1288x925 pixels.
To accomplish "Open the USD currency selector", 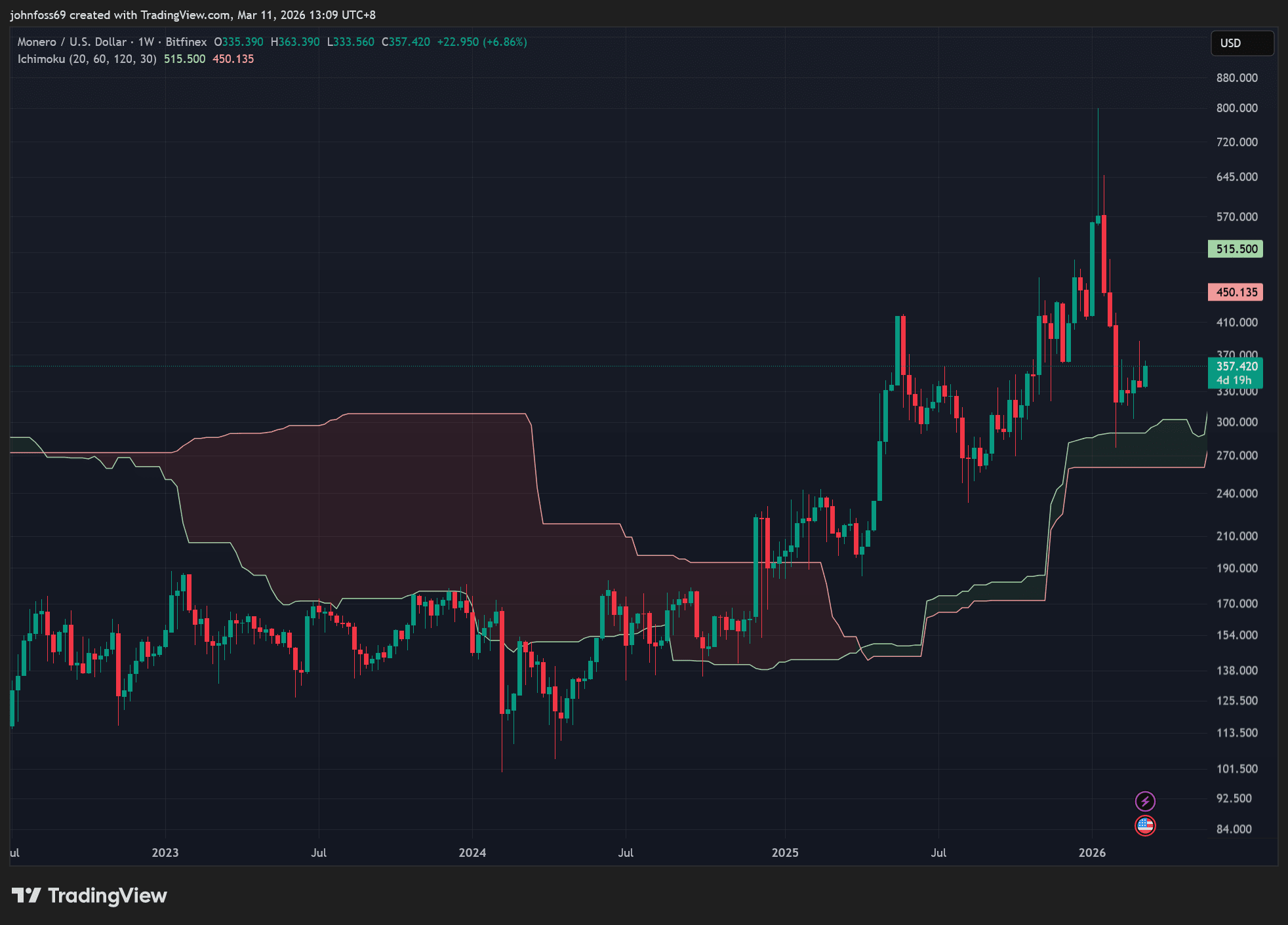I will coord(1241,43).
